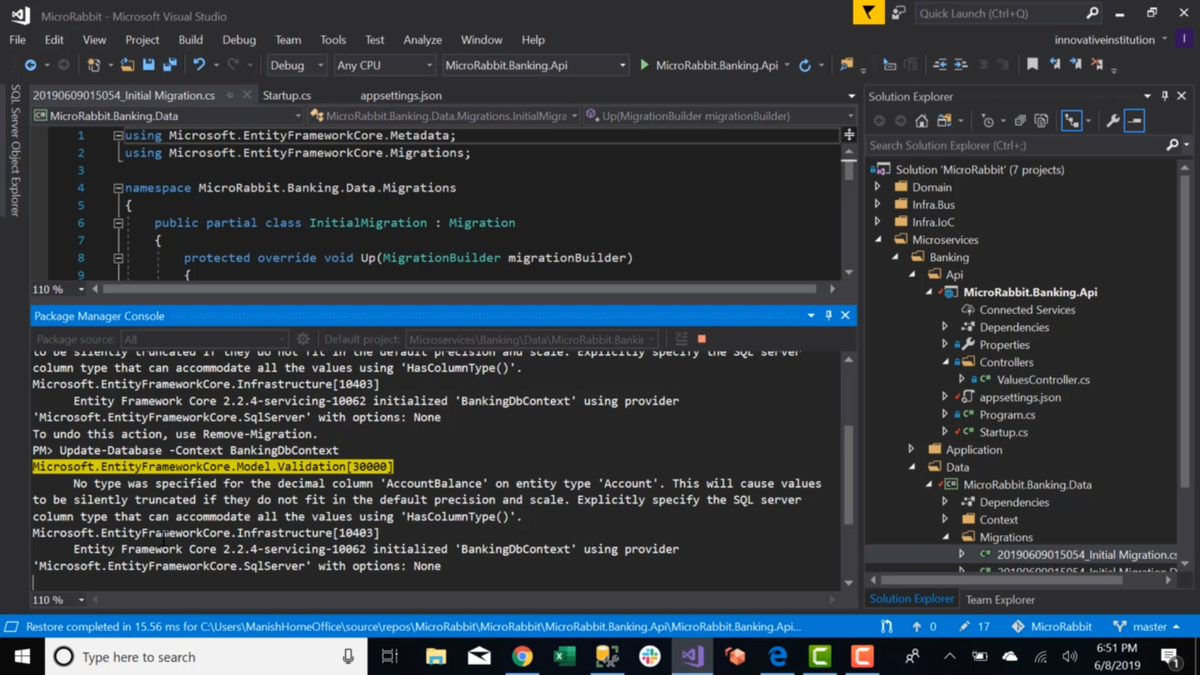Expand the Infra.Bus folder
Viewport: 1200px width, 675px height.
click(878, 205)
